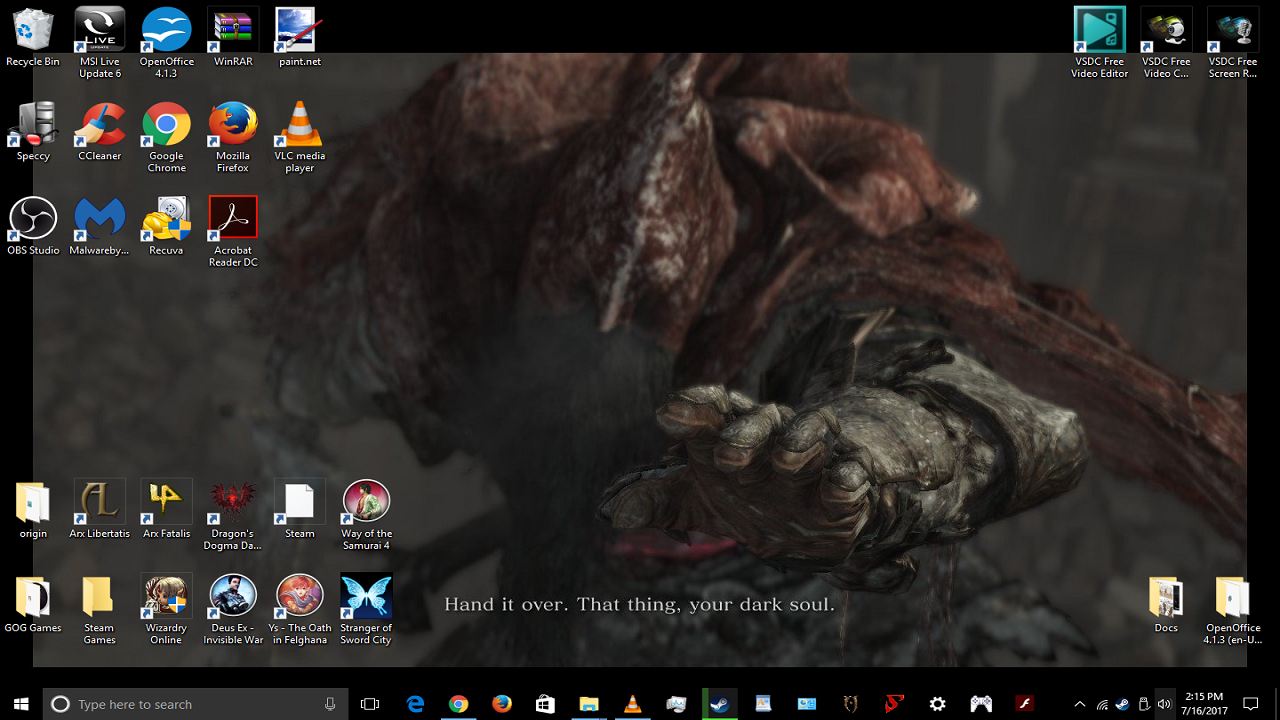Launch Firefox from the taskbar
This screenshot has width=1280, height=720.
502,704
